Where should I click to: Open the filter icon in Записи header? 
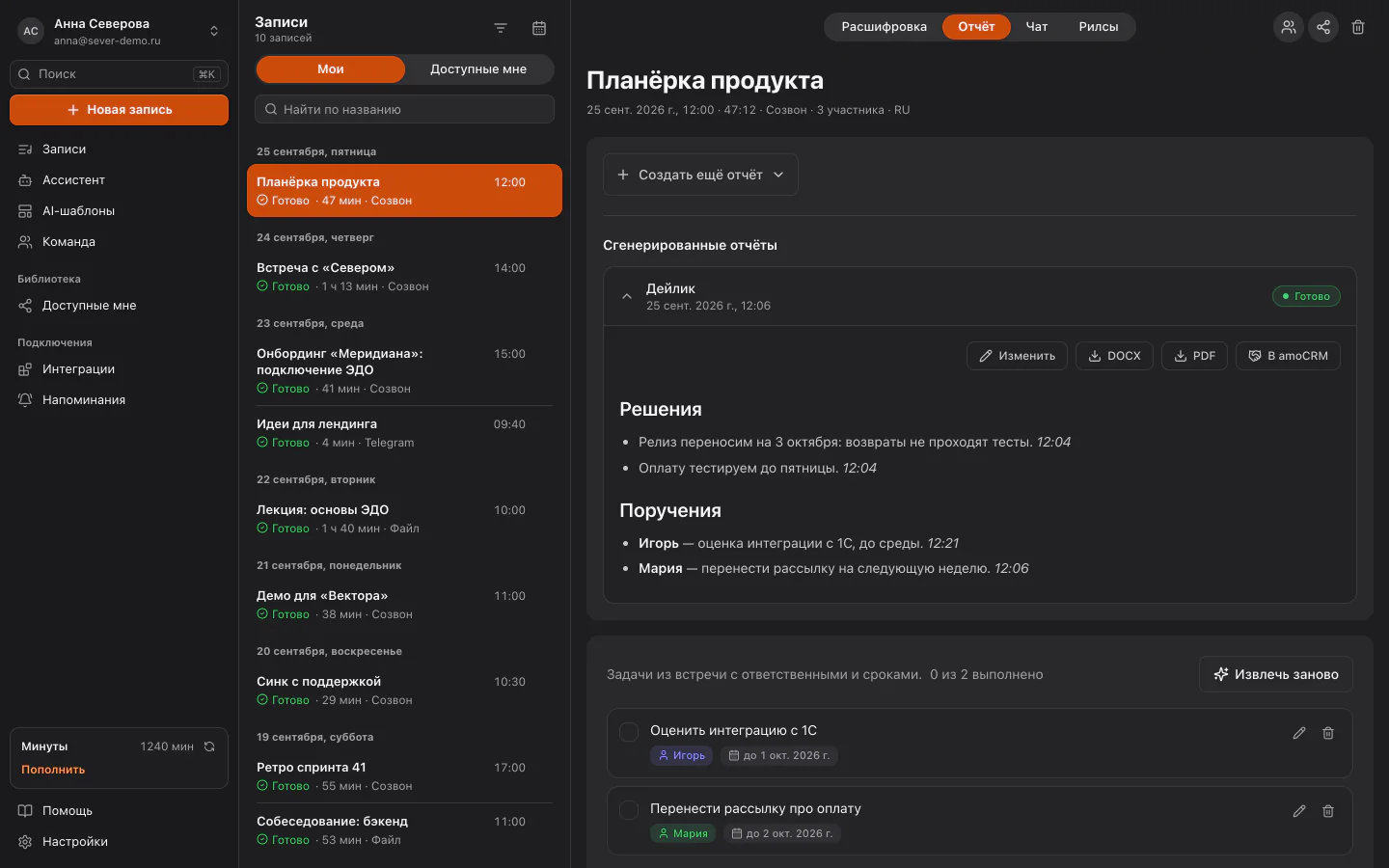point(500,28)
